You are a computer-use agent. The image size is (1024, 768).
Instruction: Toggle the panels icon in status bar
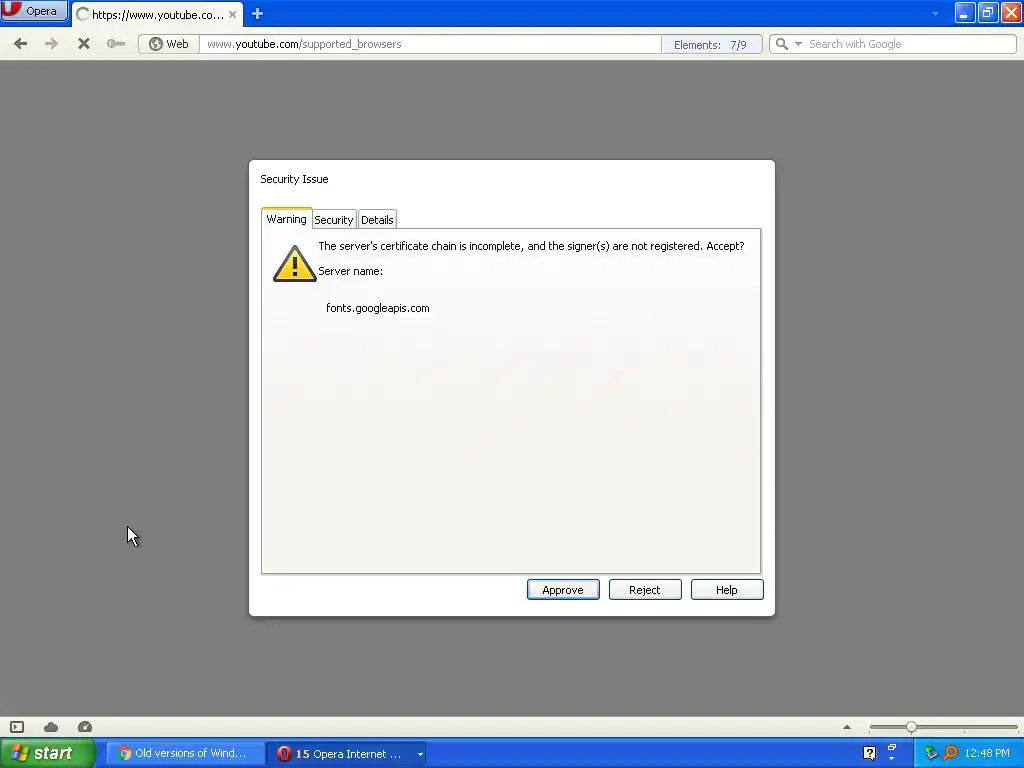point(17,727)
